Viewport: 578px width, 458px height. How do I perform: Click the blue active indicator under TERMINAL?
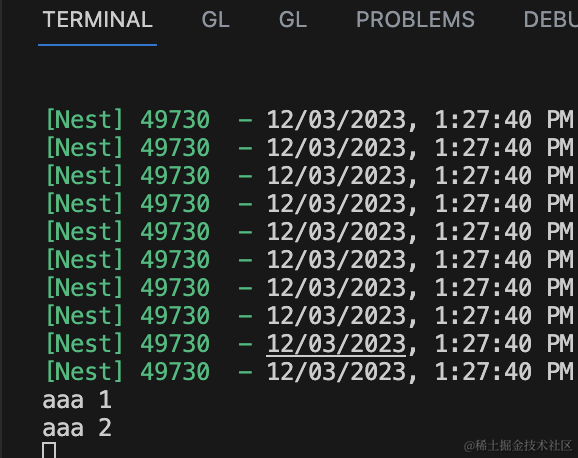point(97,45)
